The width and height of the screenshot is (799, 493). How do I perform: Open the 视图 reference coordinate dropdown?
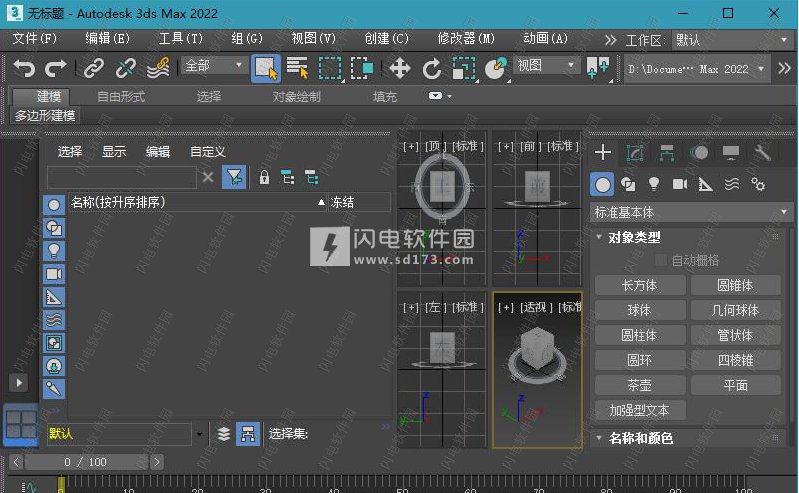[x=546, y=65]
